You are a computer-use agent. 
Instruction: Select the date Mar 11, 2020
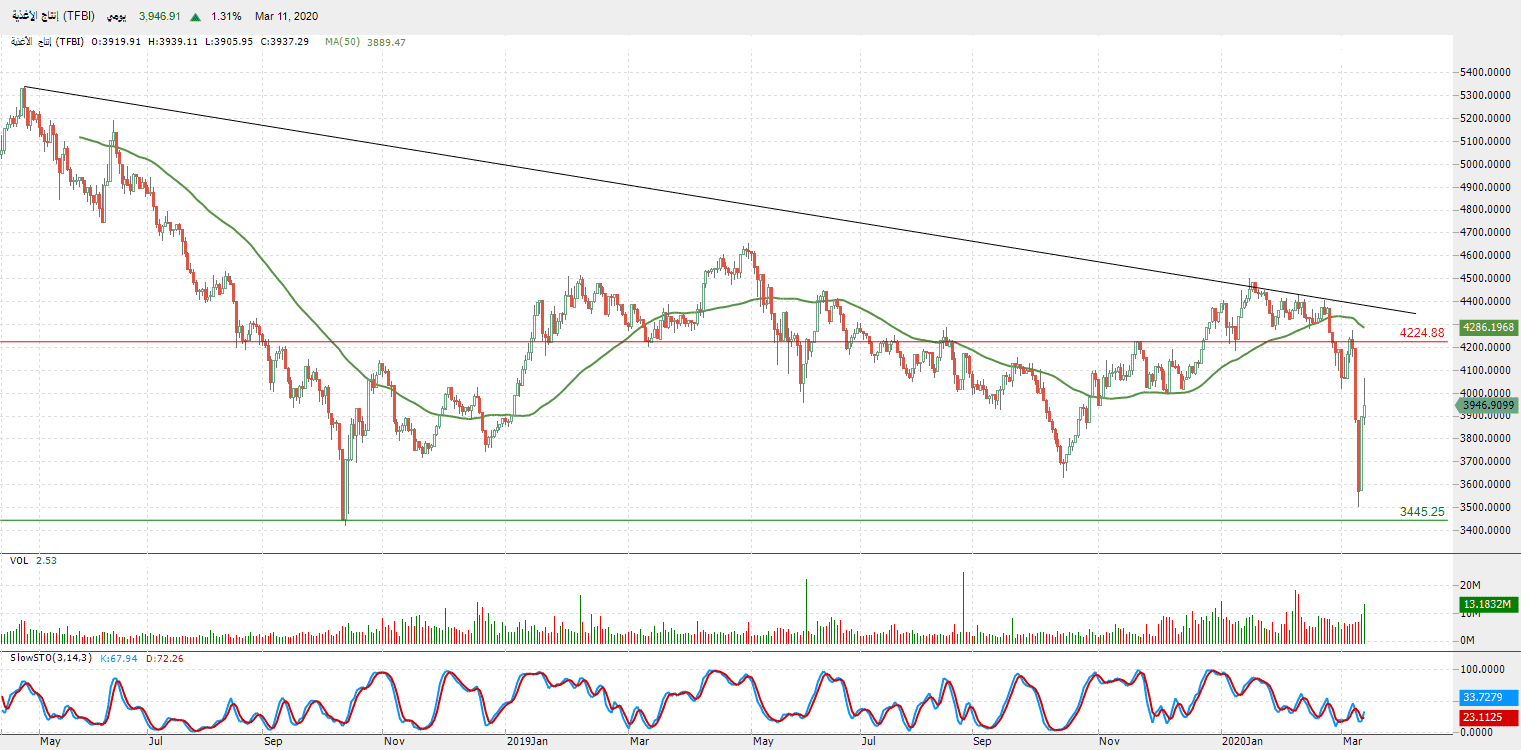(x=285, y=17)
